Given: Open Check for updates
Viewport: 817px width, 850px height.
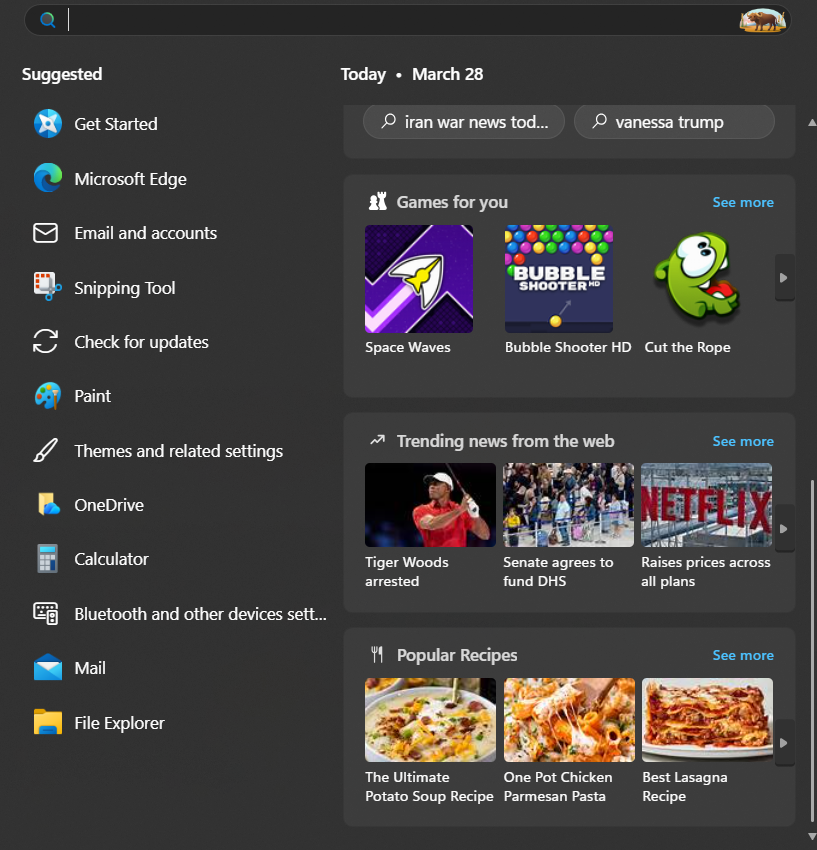Looking at the screenshot, I should pyautogui.click(x=141, y=341).
